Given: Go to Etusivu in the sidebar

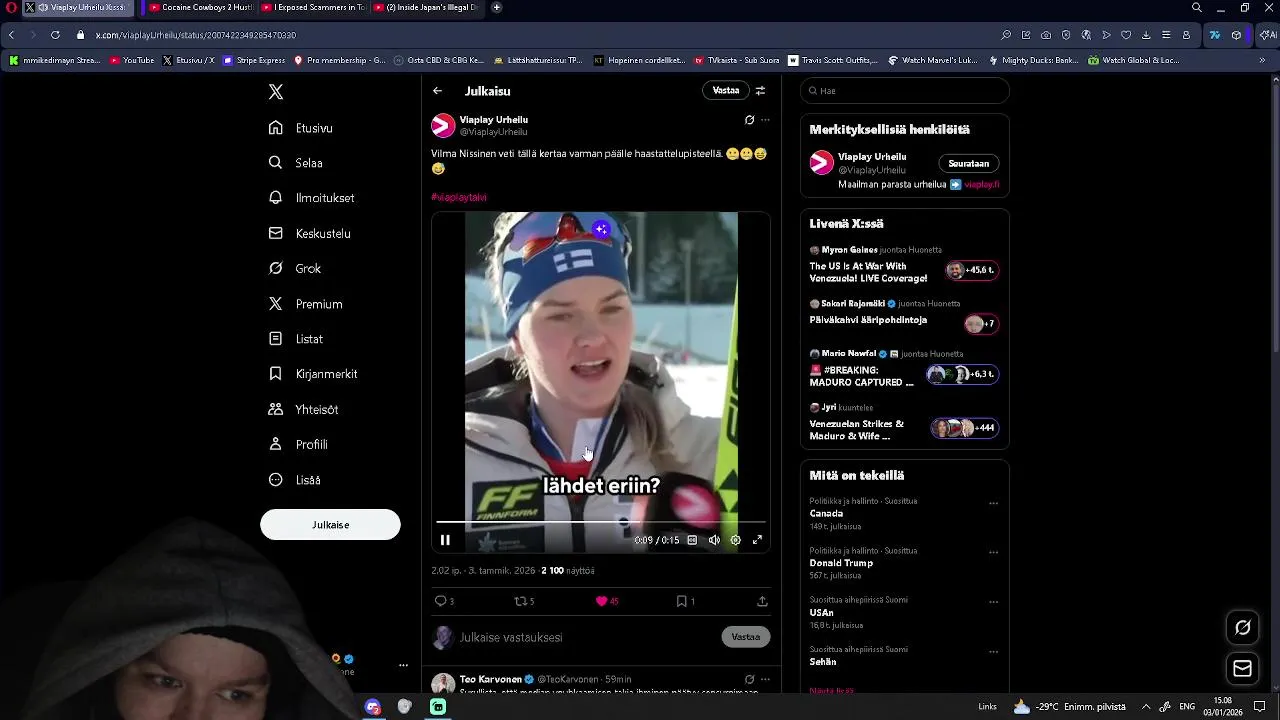Looking at the screenshot, I should point(300,128).
